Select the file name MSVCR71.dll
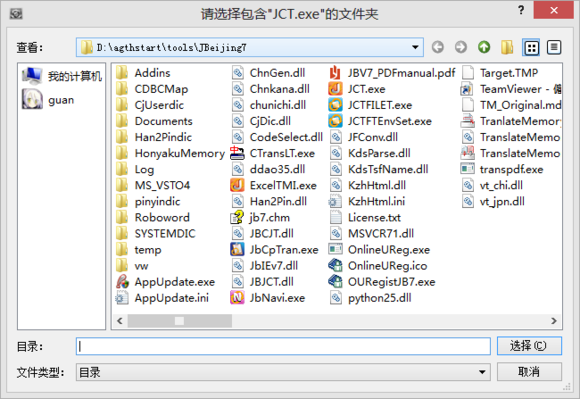This screenshot has width=580, height=399. [381, 234]
